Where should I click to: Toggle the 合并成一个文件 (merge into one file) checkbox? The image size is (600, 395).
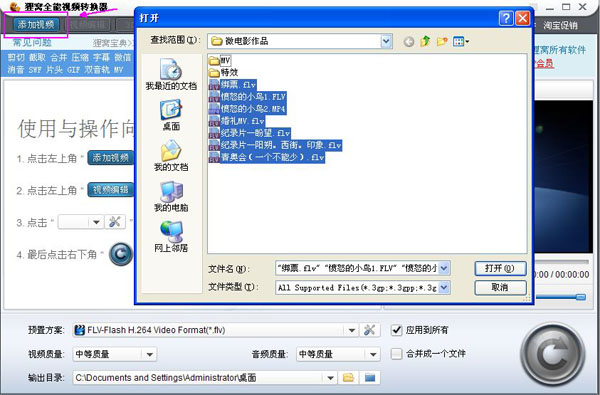pyautogui.click(x=396, y=354)
